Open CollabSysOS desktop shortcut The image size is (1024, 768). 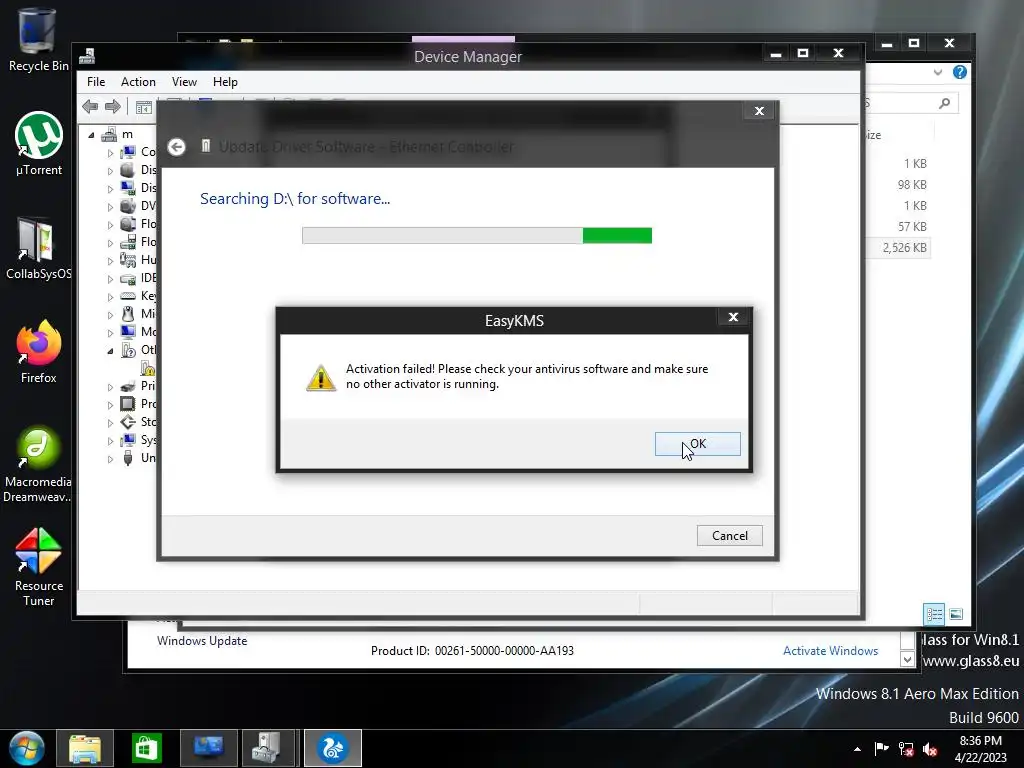38,248
